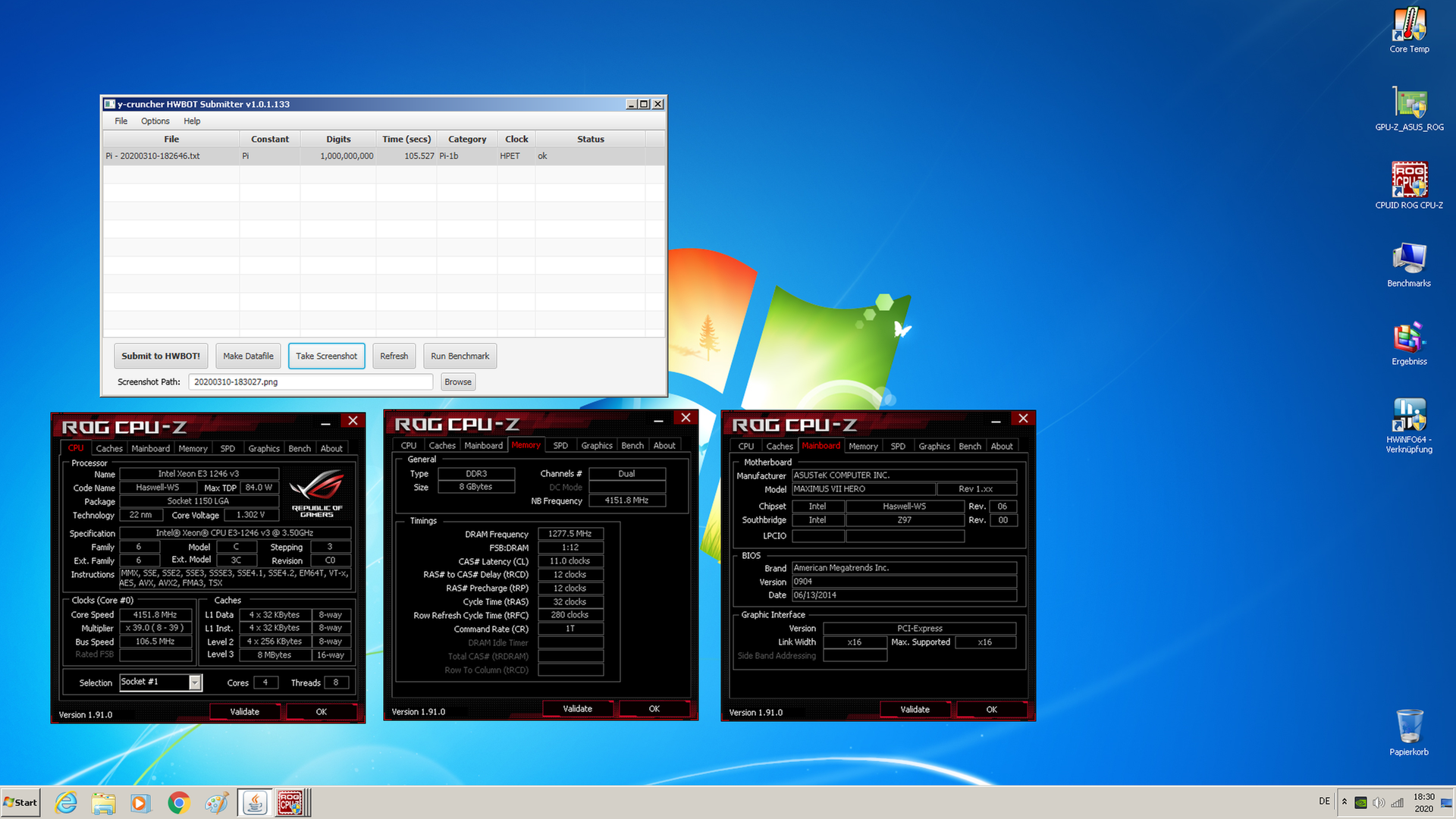Click MAXIMUS VII HERO model field

tap(864, 489)
